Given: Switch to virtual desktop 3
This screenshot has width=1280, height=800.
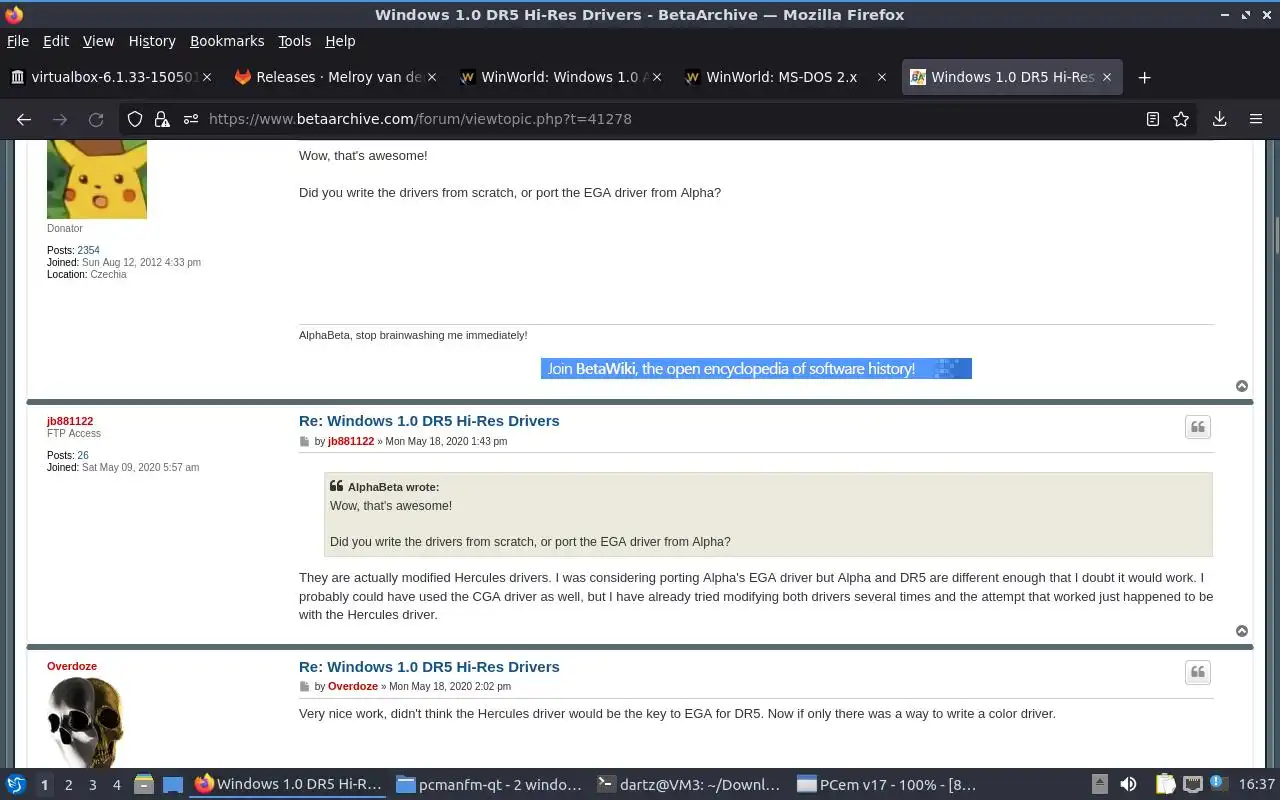Looking at the screenshot, I should [93, 785].
